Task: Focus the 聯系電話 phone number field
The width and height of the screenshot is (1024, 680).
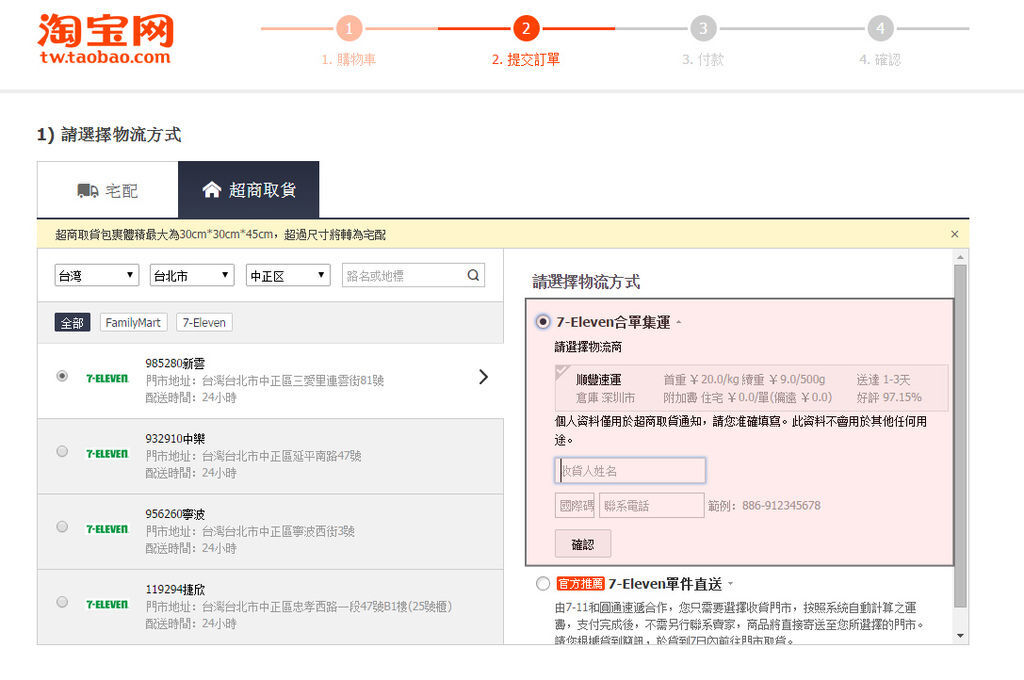Action: pos(652,506)
